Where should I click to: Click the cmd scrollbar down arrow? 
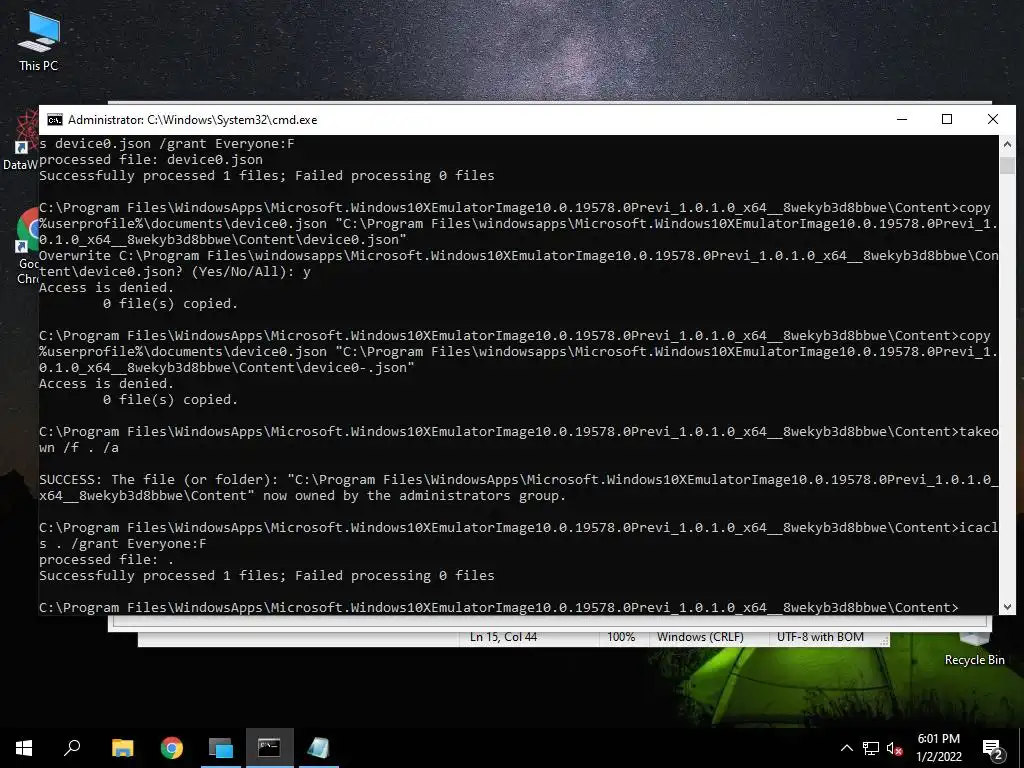coord(1007,607)
